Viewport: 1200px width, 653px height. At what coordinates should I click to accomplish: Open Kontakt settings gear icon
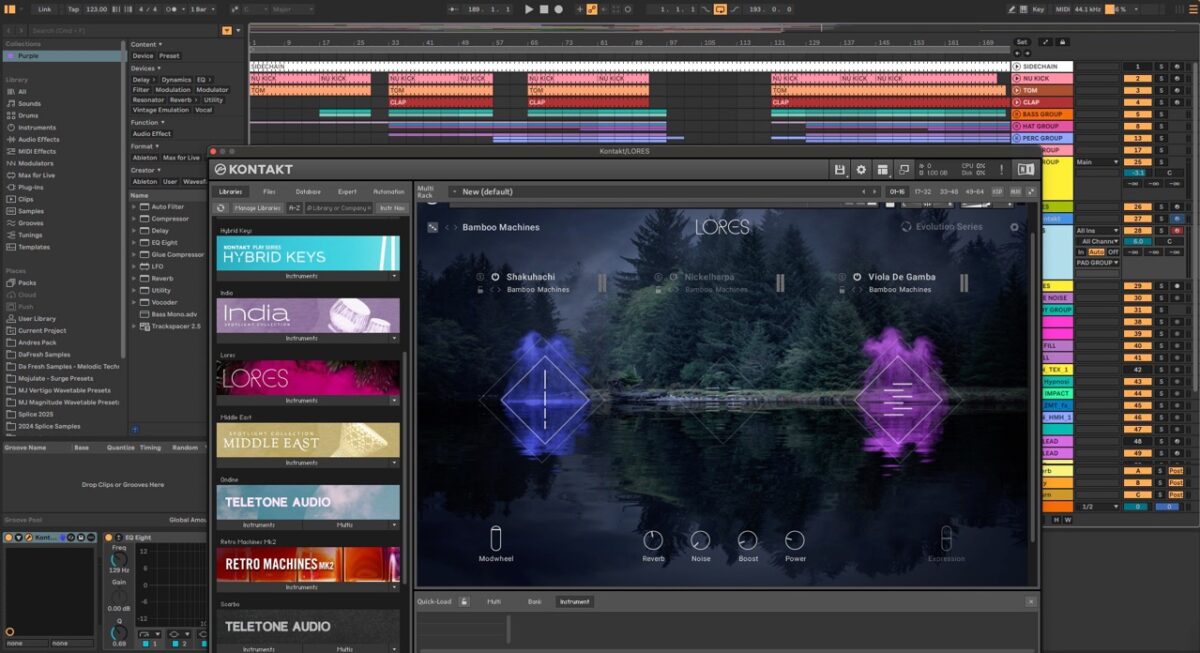861,170
